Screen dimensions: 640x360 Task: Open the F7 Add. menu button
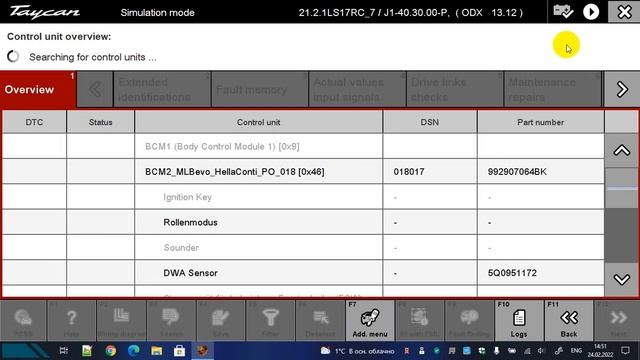coord(370,320)
